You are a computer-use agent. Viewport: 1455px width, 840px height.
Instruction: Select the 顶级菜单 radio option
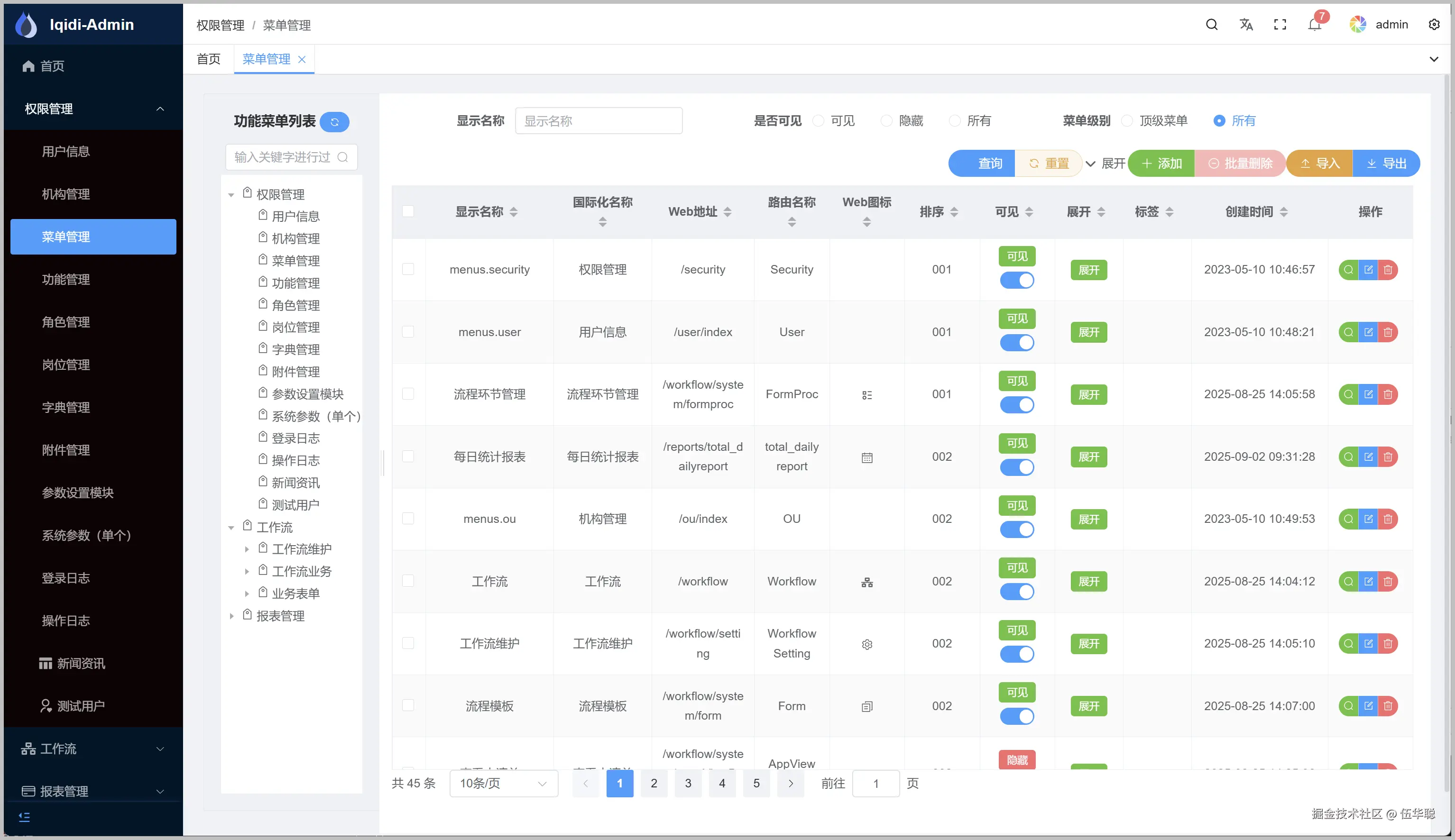[1127, 120]
